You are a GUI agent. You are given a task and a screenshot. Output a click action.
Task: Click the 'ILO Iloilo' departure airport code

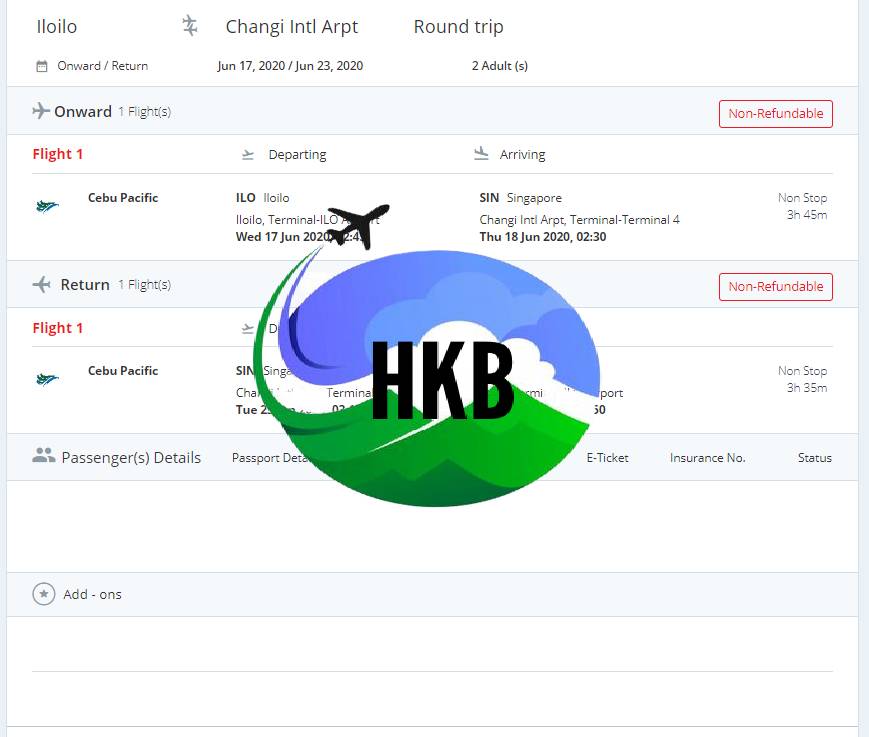point(263,198)
